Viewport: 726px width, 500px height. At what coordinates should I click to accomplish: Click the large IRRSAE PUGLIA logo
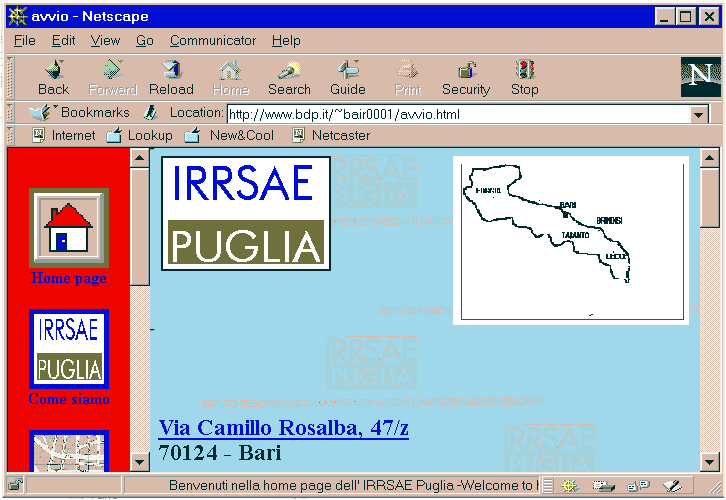[x=246, y=213]
